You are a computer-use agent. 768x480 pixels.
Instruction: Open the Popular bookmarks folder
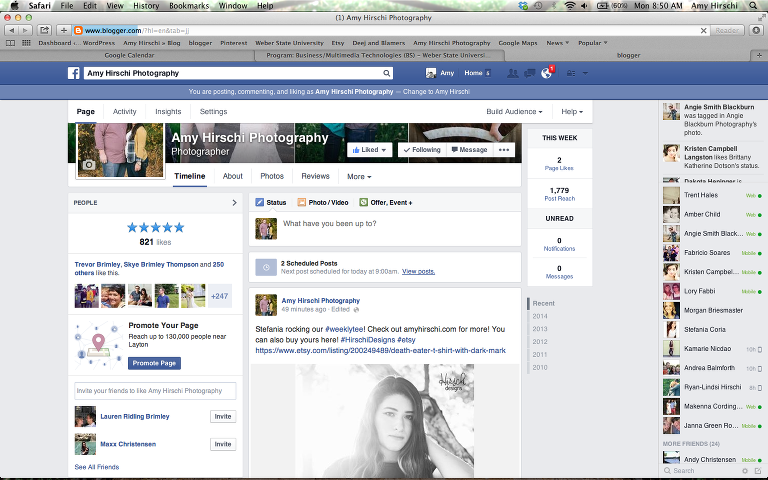pos(593,43)
